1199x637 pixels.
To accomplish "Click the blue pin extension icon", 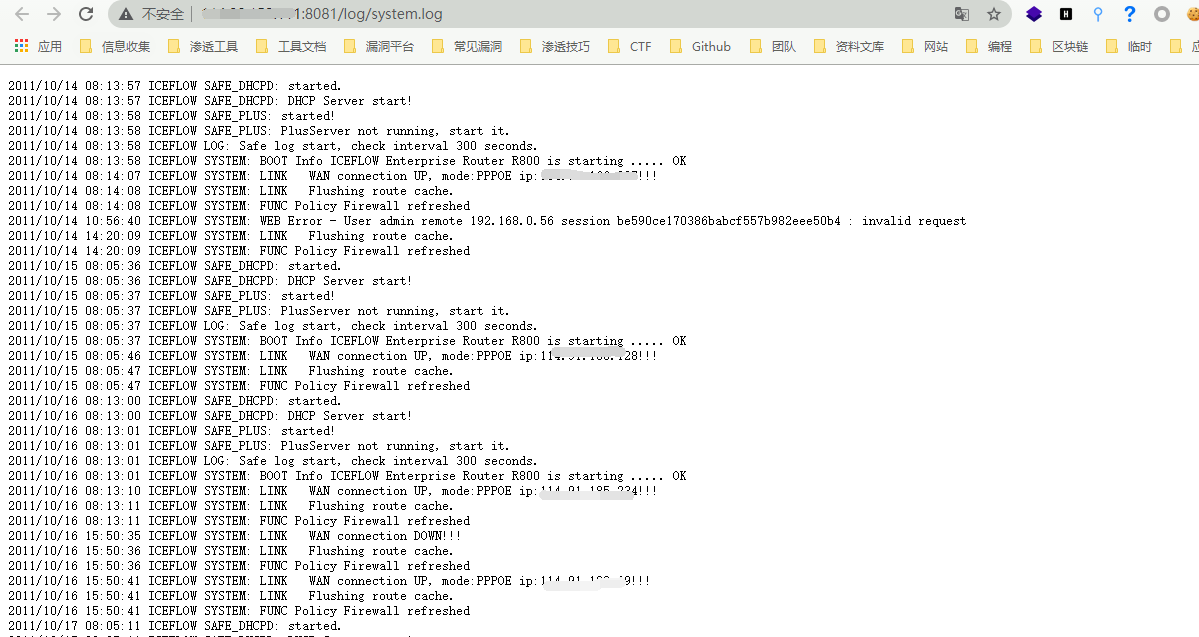I will (1098, 14).
